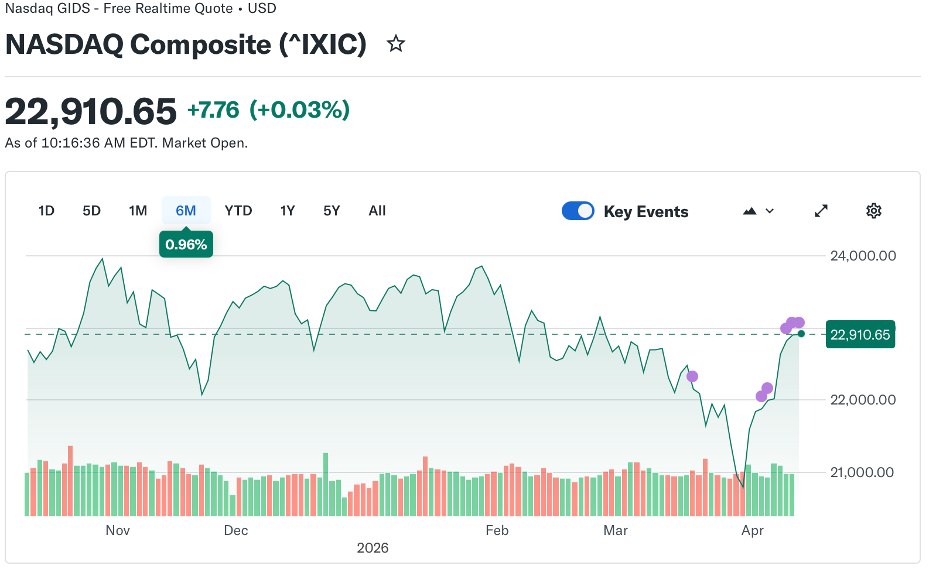Switch to 1M time range
Viewport: 936px width, 570px height.
coord(138,211)
